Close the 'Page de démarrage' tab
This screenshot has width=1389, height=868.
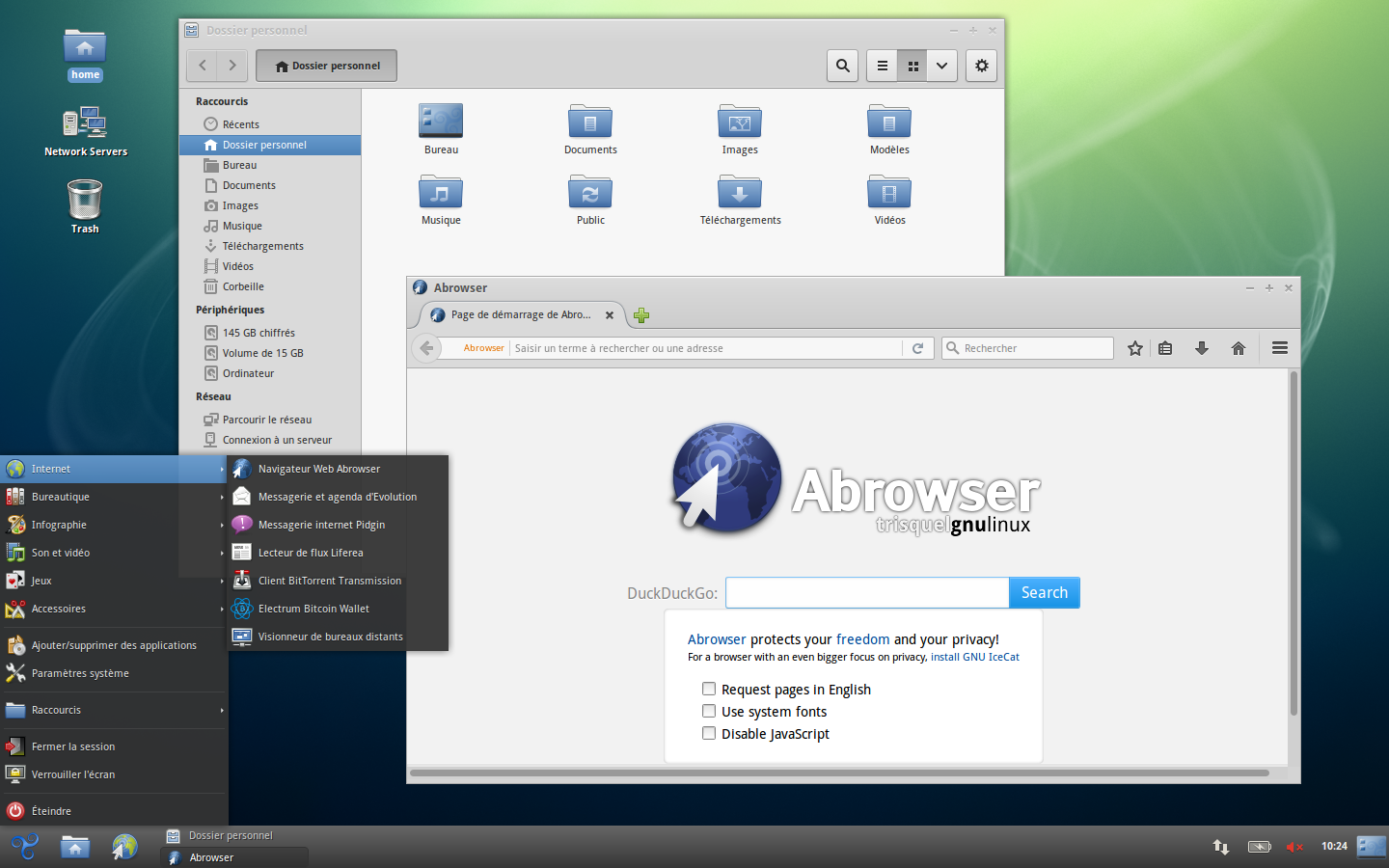(x=610, y=315)
